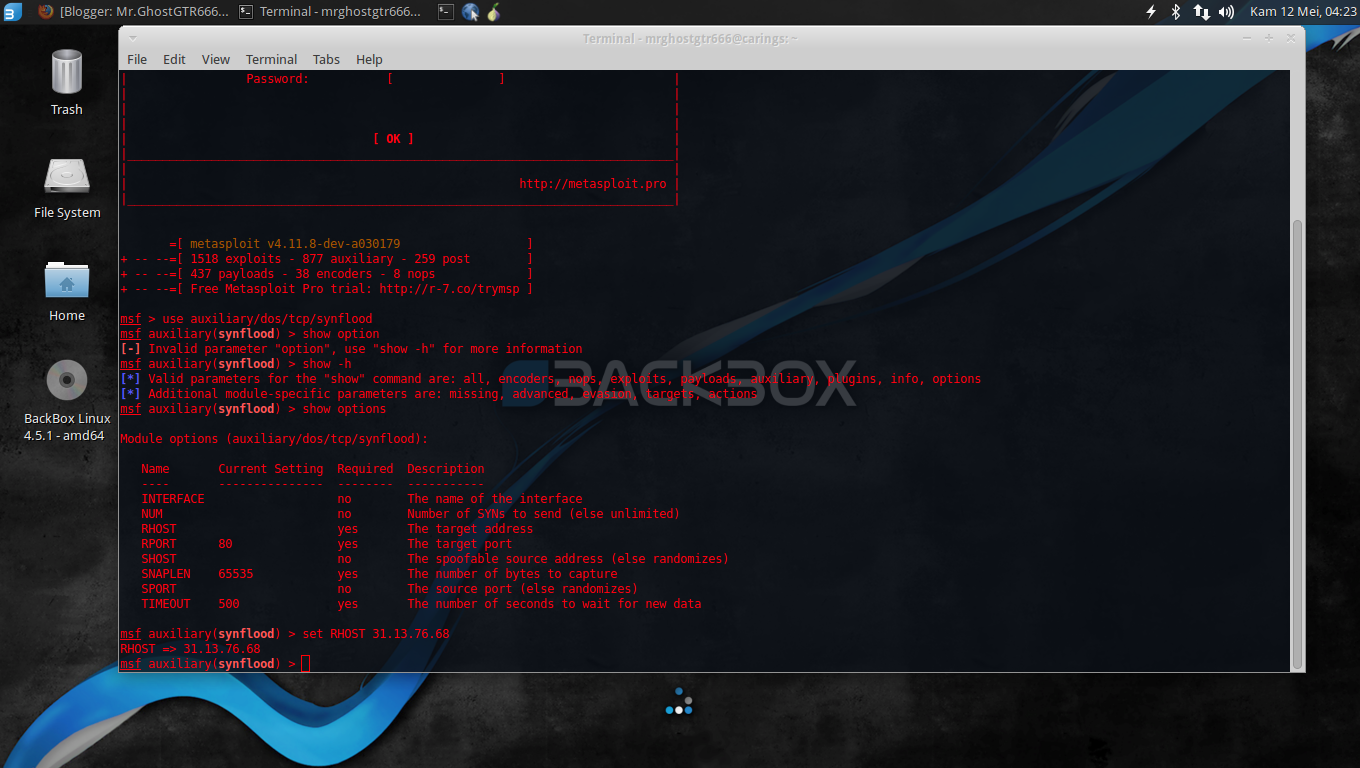Click the Current Setting column header
The width and height of the screenshot is (1360, 768).
271,469
